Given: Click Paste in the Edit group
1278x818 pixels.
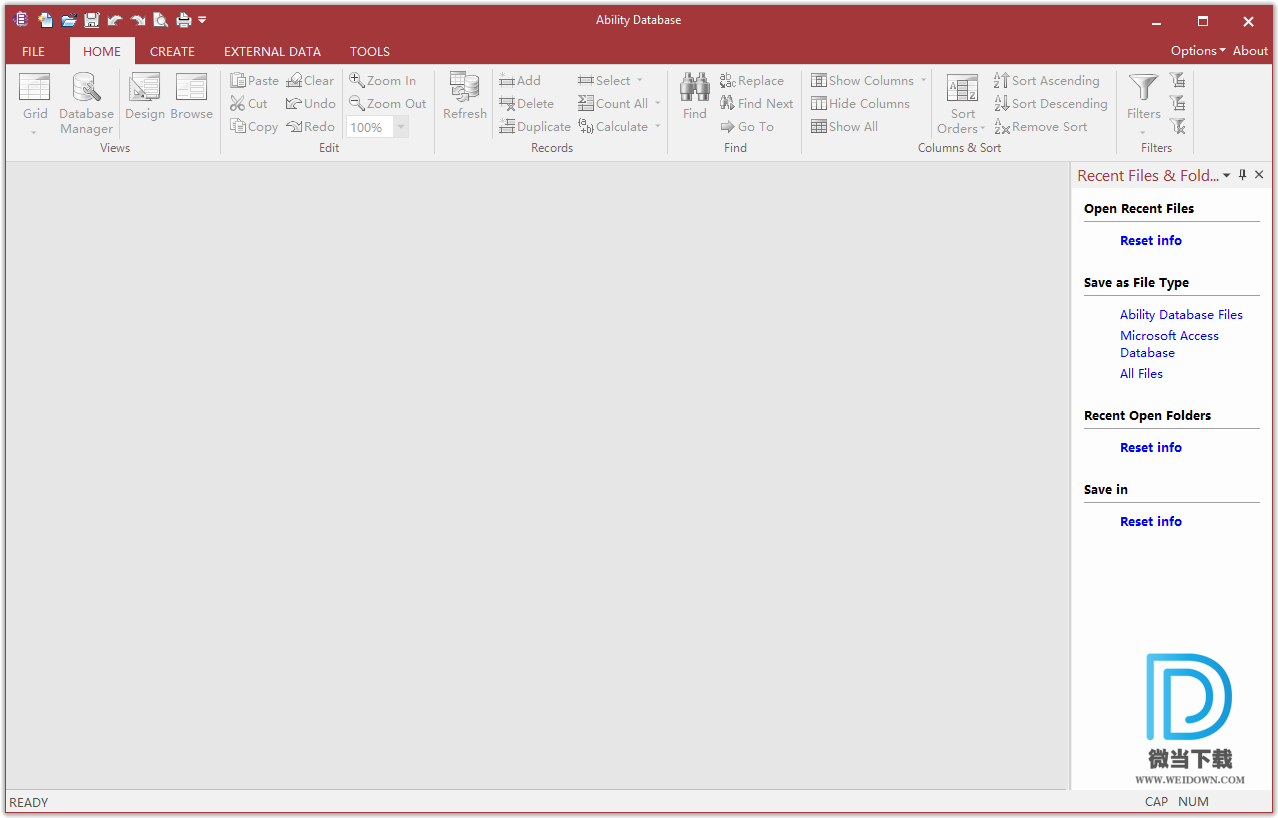Looking at the screenshot, I should pyautogui.click(x=254, y=81).
